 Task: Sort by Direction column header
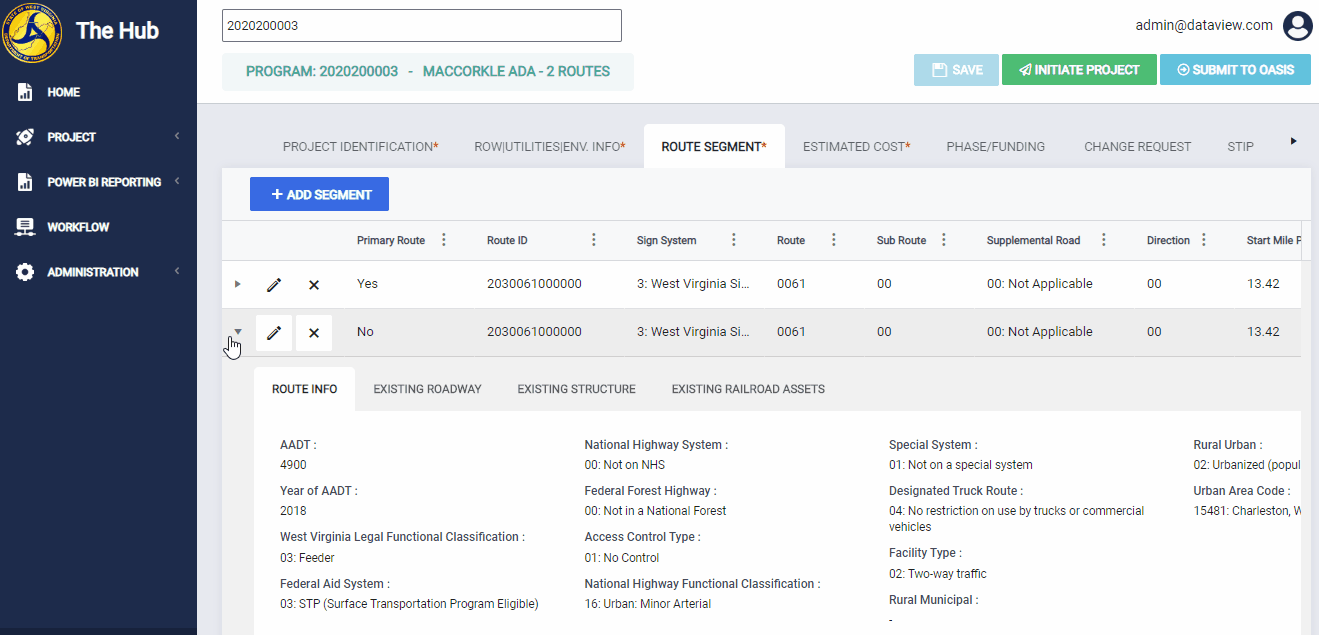1168,241
